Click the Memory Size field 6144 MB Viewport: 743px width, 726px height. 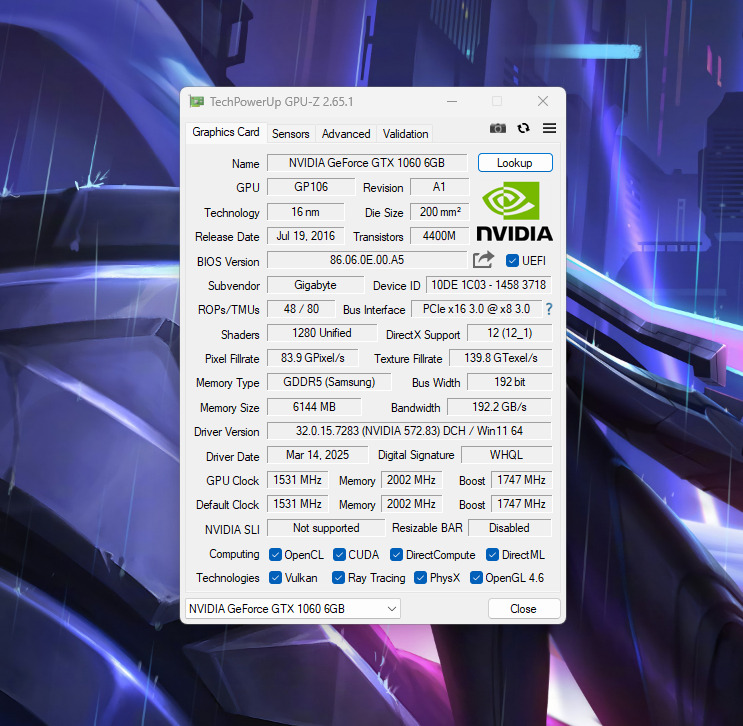click(x=314, y=407)
